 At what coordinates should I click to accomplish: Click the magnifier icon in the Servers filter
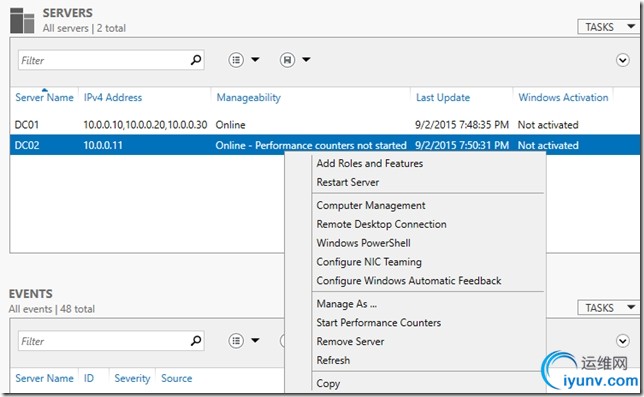[x=196, y=60]
